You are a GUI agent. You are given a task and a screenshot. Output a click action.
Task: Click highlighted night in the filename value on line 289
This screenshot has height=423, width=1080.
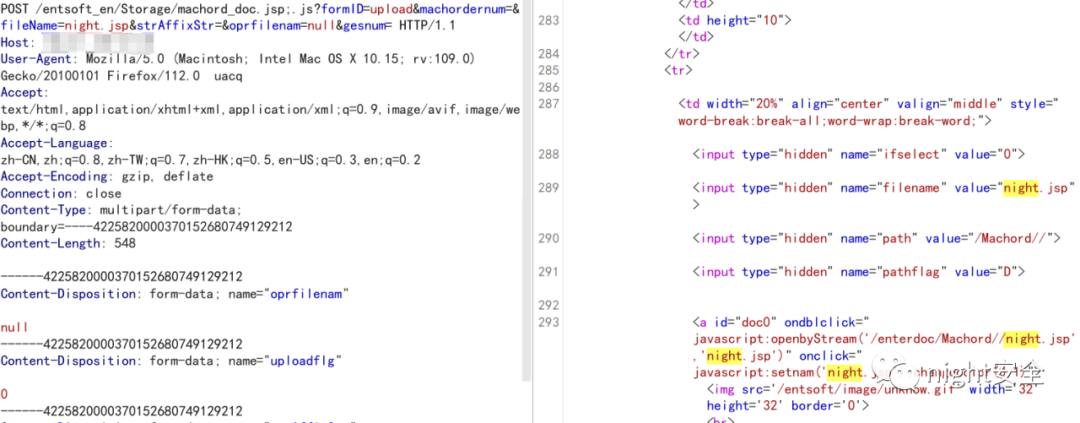click(x=1020, y=187)
